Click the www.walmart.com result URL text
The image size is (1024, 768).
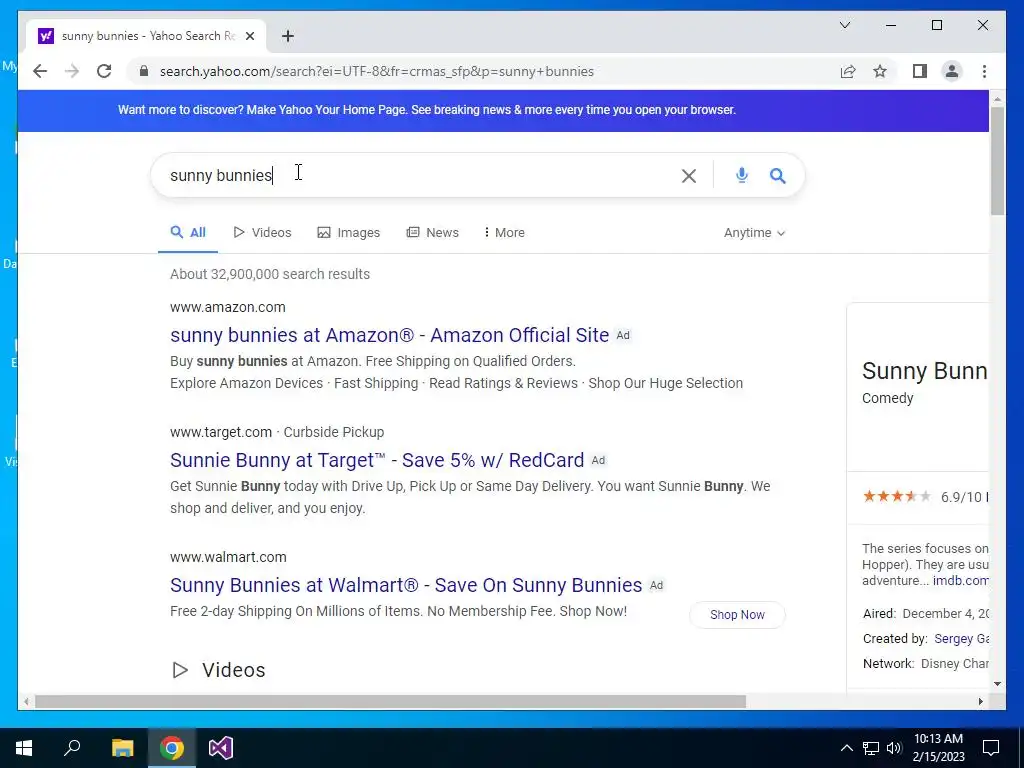[228, 557]
